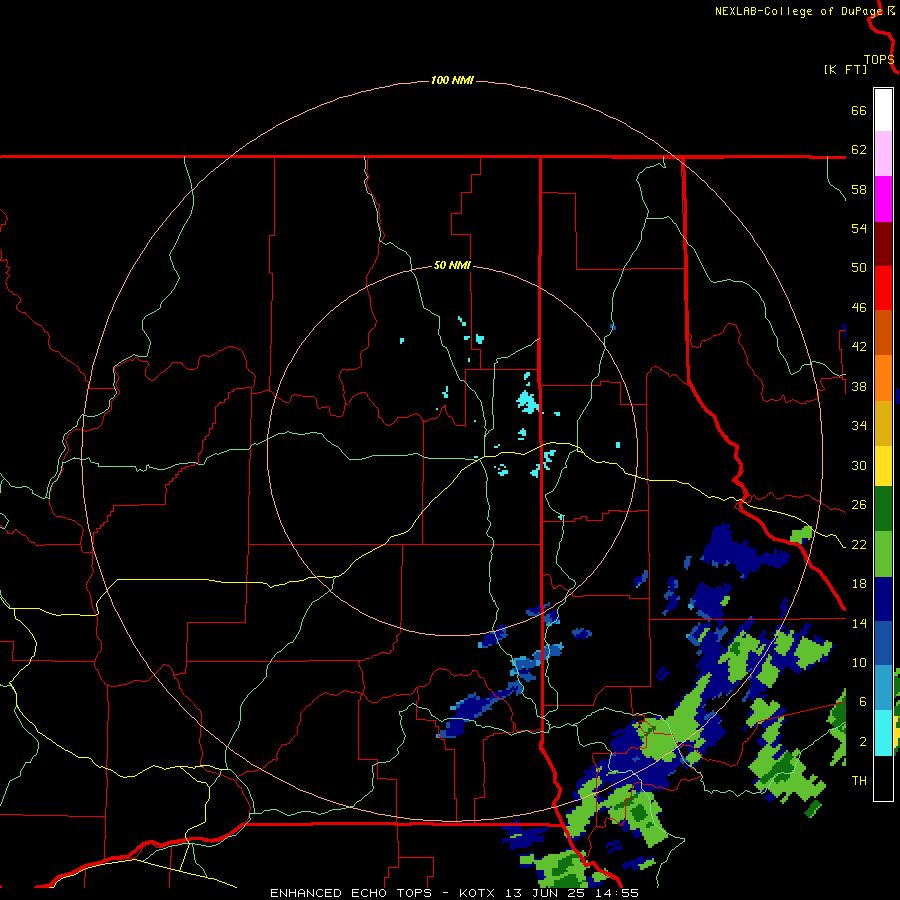Click the legend value "22"
This screenshot has height=900, width=900.
859,545
